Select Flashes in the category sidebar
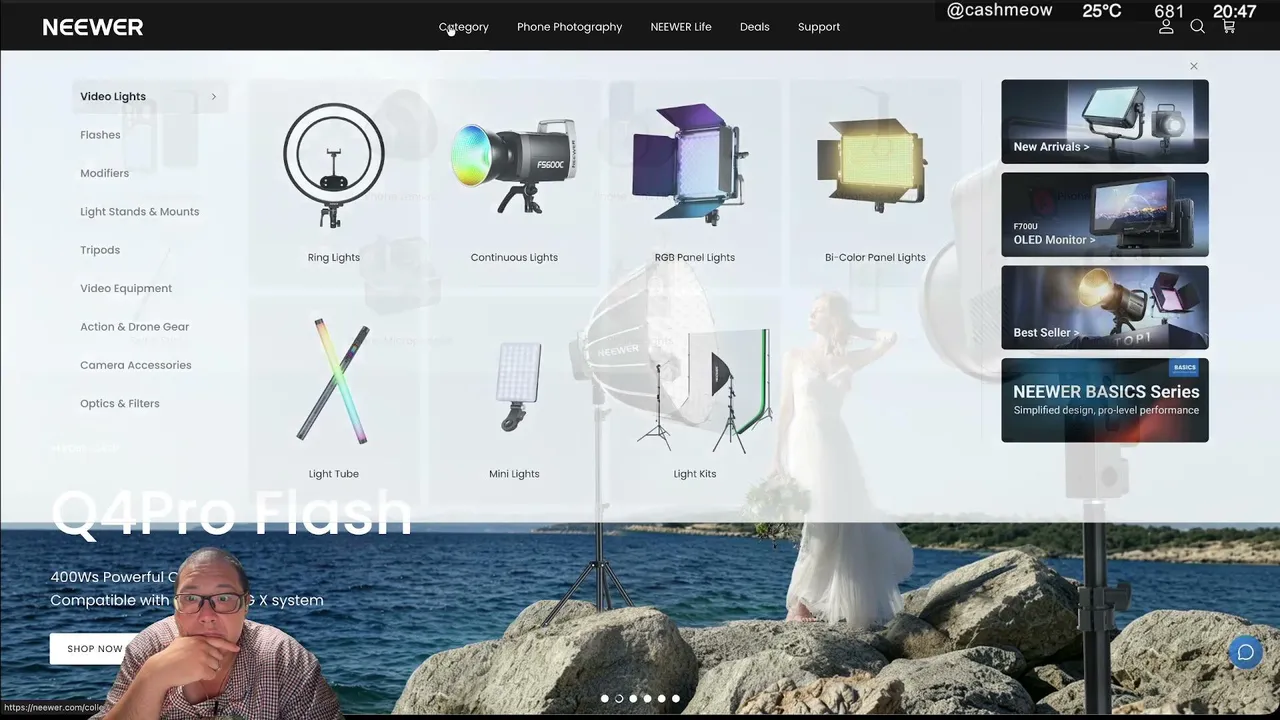The image size is (1280, 720). tap(100, 135)
